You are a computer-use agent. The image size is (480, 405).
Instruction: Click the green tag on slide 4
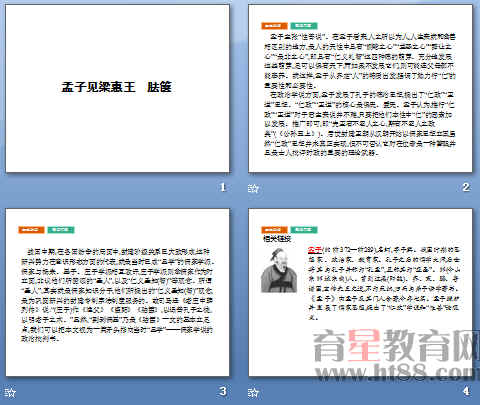[x=304, y=230]
